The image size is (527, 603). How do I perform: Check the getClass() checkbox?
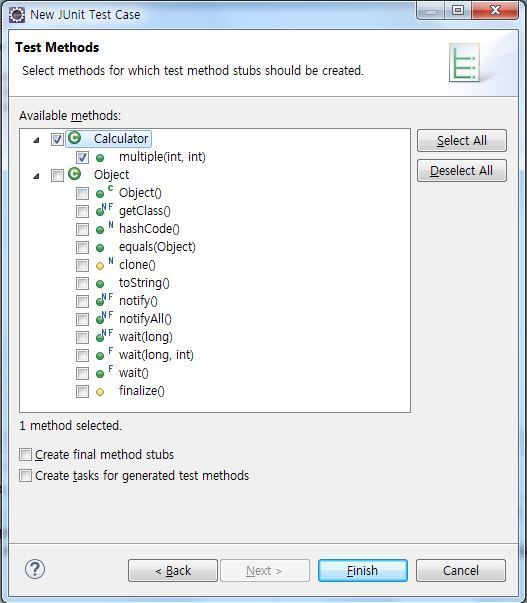[82, 212]
